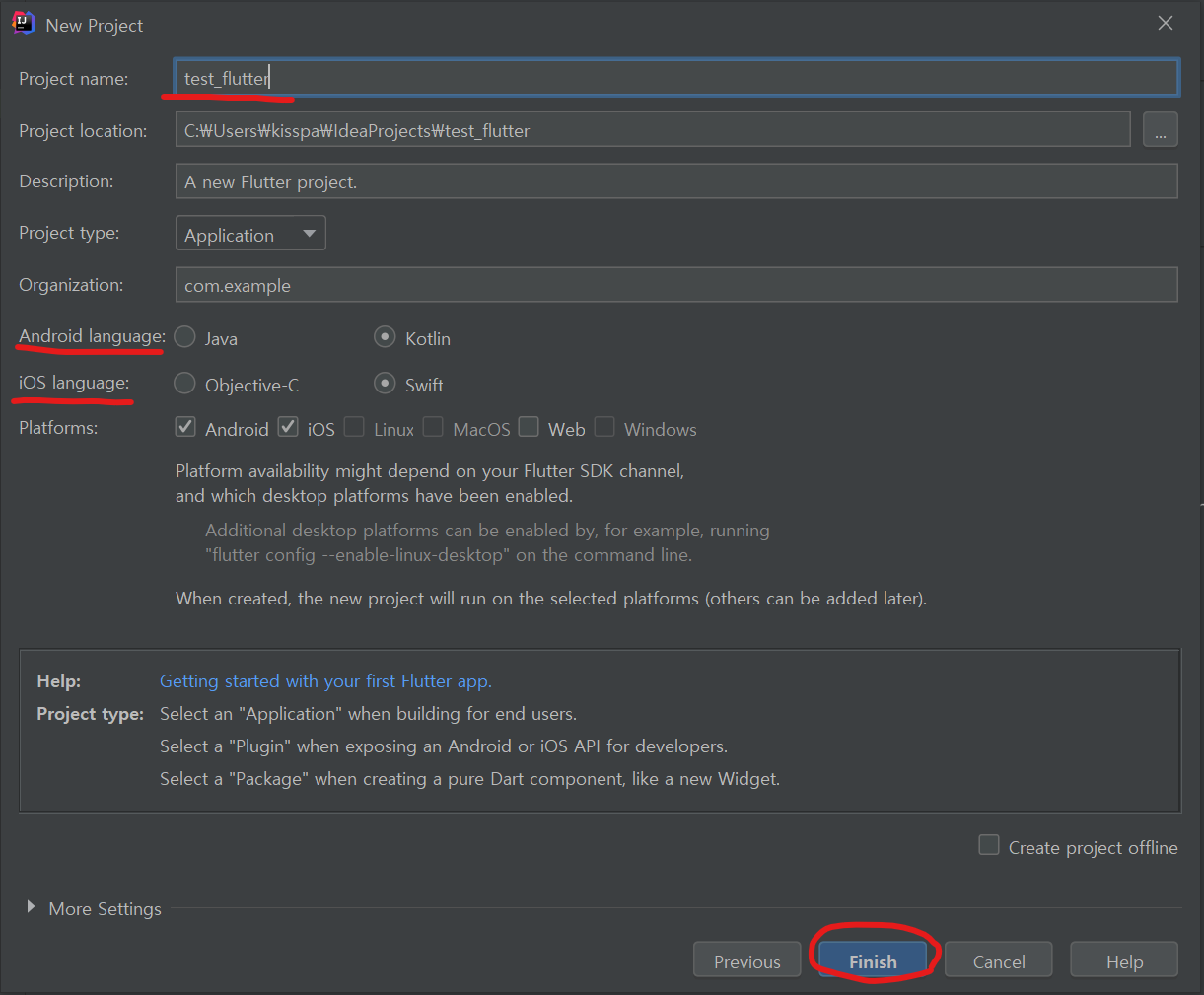This screenshot has width=1204, height=995.
Task: Click the IntelliJ IDEA icon in title bar
Action: 23,24
